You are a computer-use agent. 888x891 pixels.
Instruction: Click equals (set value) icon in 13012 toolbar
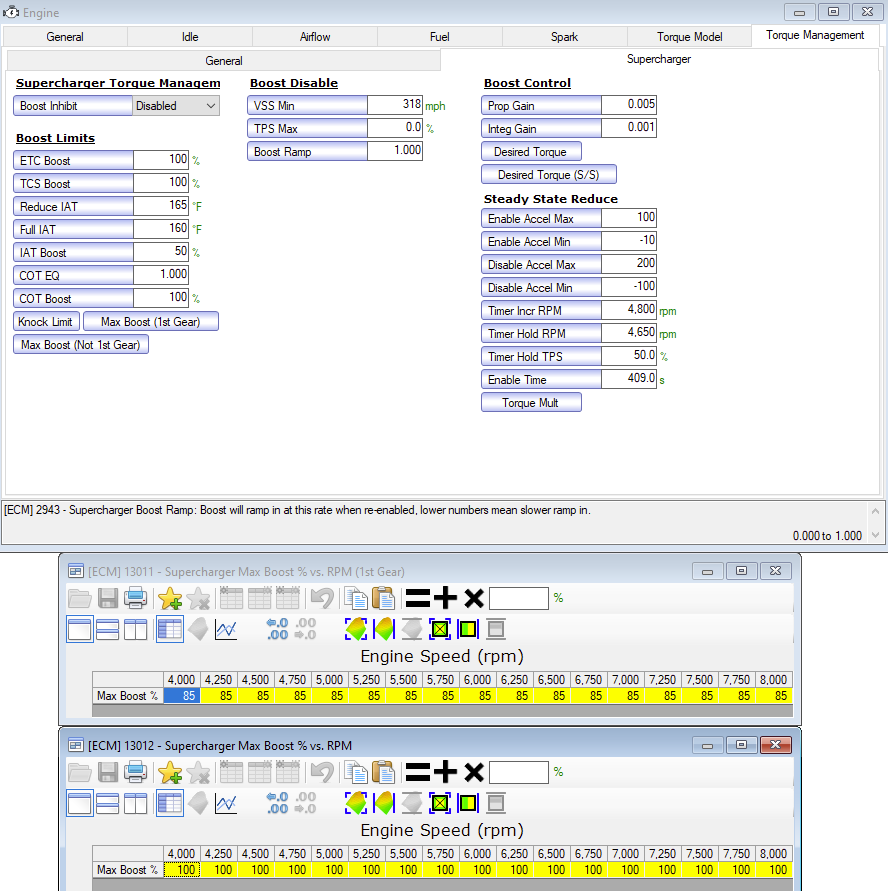point(418,772)
